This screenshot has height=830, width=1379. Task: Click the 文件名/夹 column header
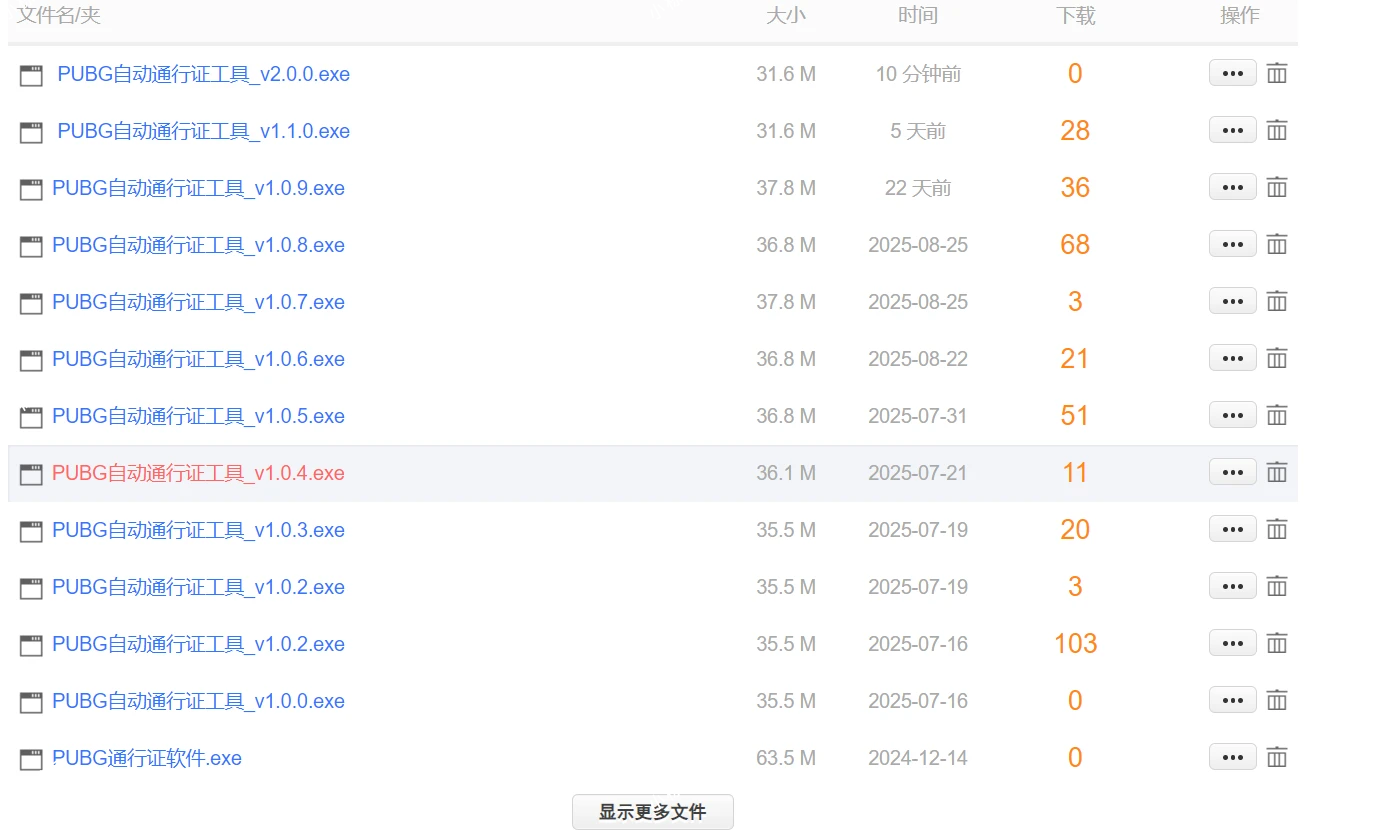coord(59,15)
